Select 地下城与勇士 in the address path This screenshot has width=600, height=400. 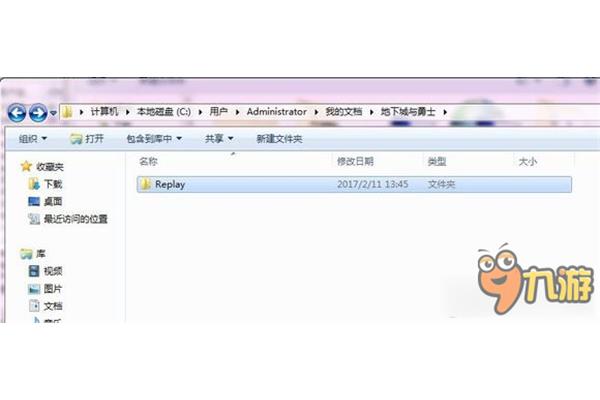point(408,112)
